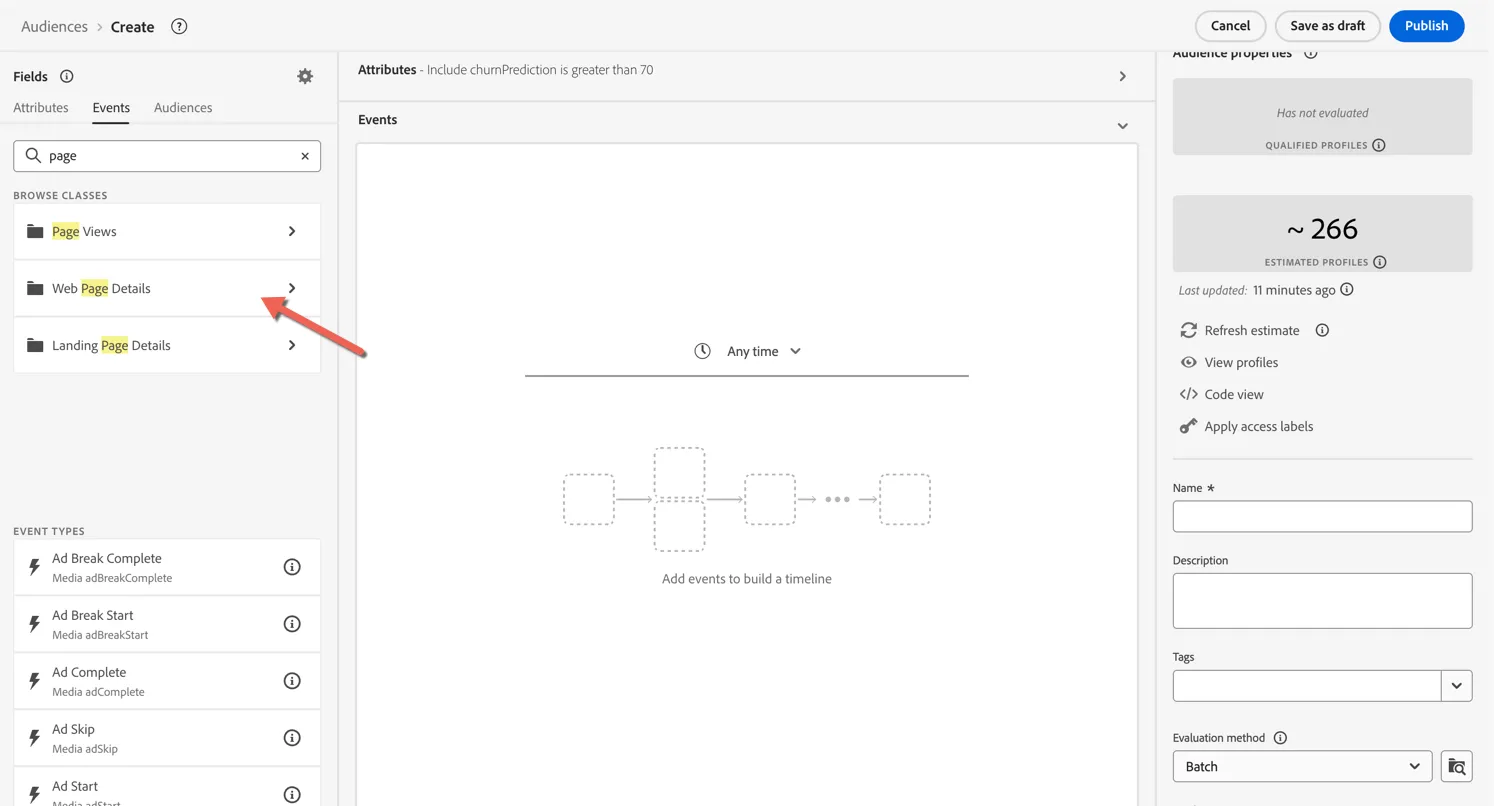The width and height of the screenshot is (1494, 806).
Task: Switch to the Attributes tab
Action: click(x=41, y=108)
